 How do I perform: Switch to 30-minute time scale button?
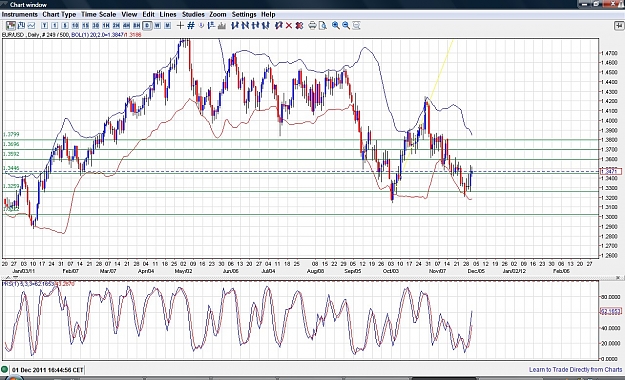click(x=96, y=26)
